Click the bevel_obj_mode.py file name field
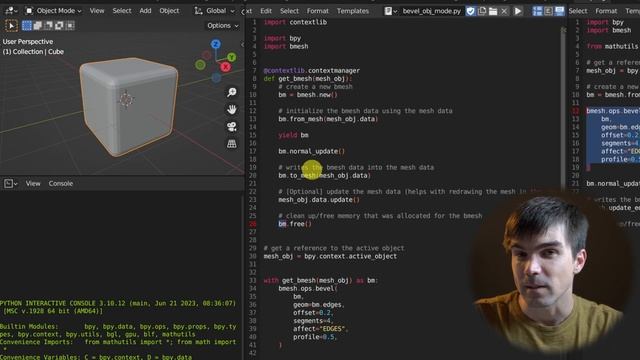The height and width of the screenshot is (360, 640). pyautogui.click(x=431, y=11)
